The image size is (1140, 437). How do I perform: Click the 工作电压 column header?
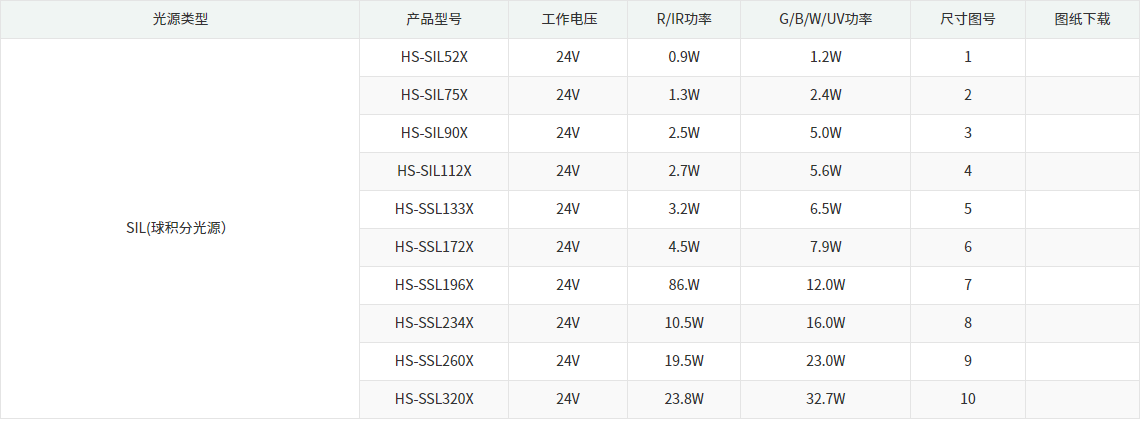pyautogui.click(x=568, y=19)
